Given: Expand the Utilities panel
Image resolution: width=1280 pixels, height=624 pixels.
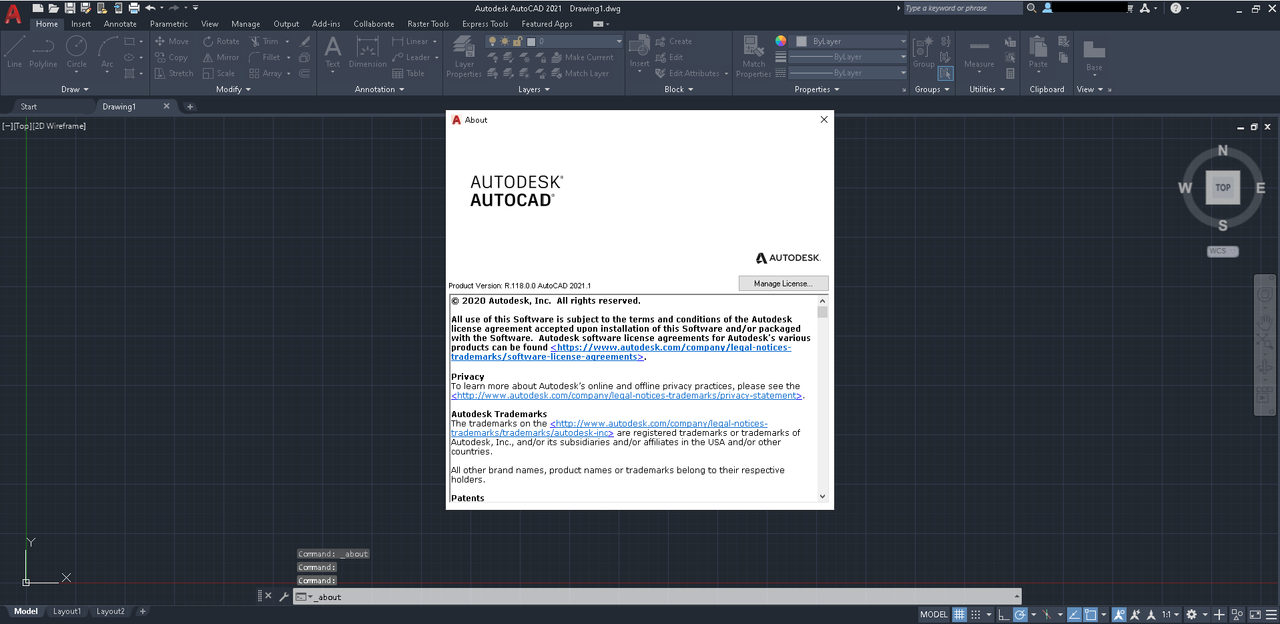Looking at the screenshot, I should coord(987,89).
